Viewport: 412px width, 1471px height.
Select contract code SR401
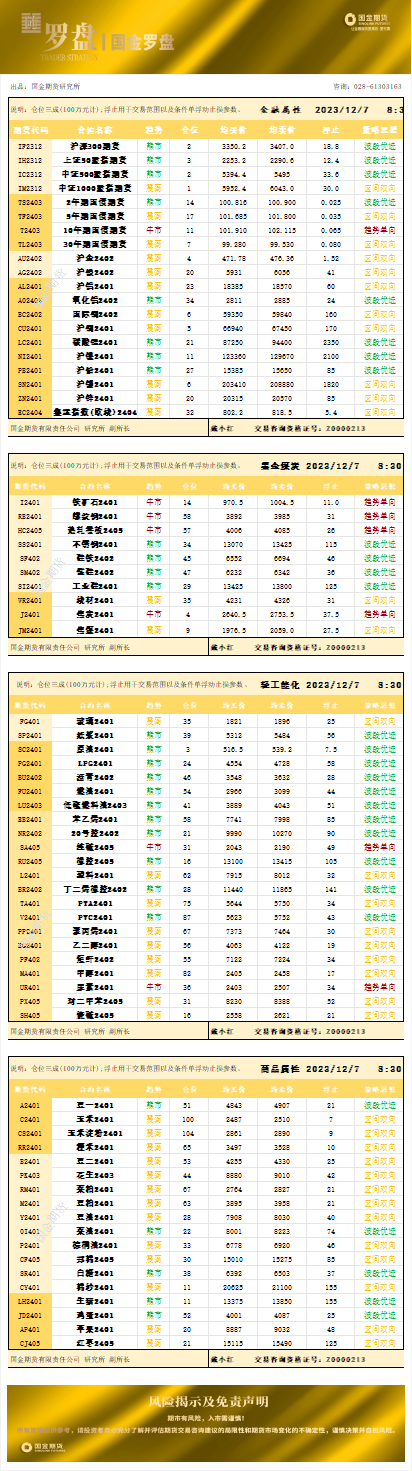coord(30,1274)
